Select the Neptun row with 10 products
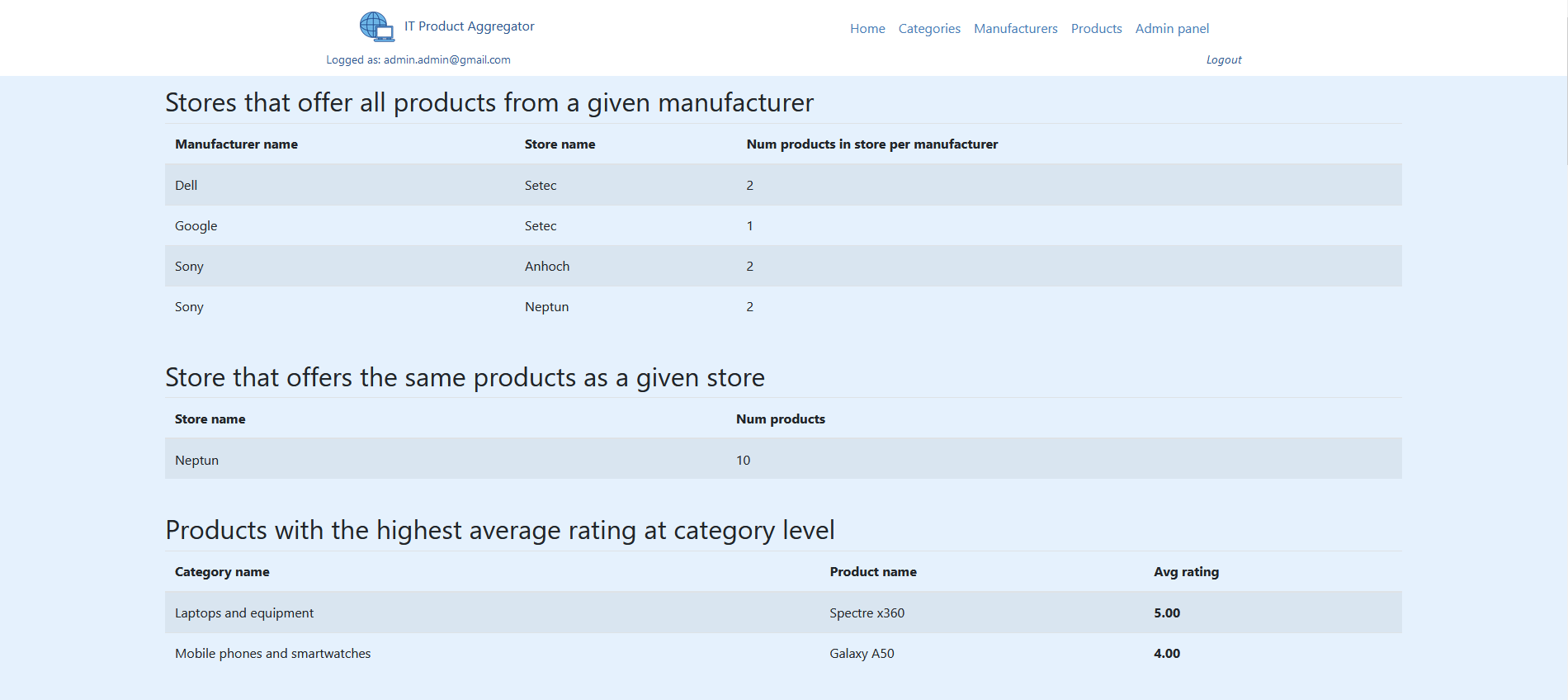 pos(196,461)
